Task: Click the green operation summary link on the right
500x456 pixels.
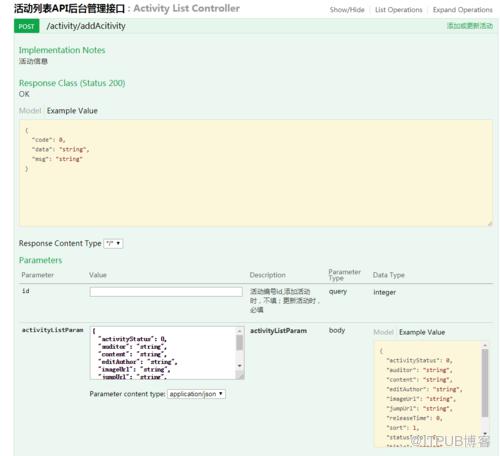Action: (x=470, y=26)
